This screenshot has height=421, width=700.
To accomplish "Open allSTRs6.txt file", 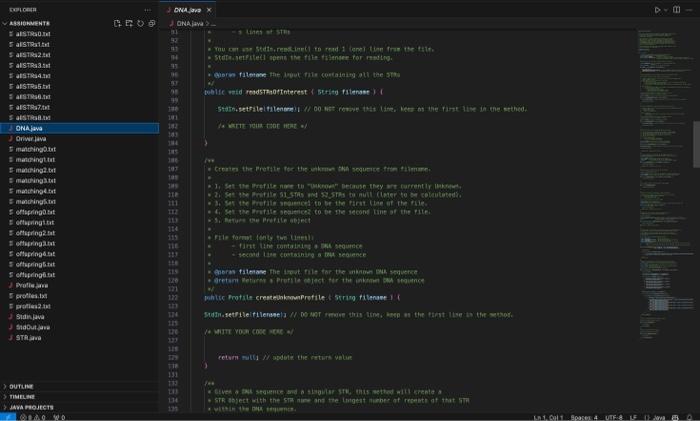I will click(33, 97).
